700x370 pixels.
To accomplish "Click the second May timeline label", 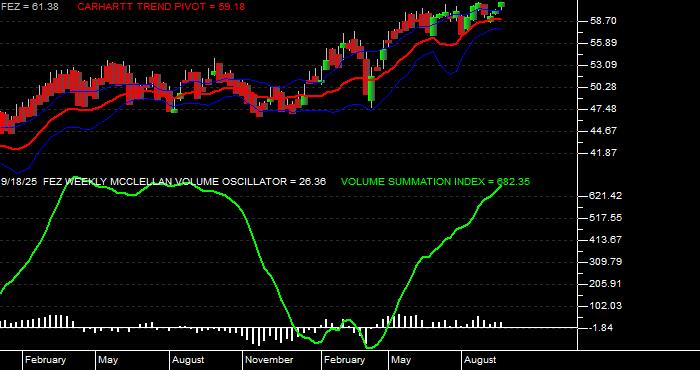I will click(401, 360).
